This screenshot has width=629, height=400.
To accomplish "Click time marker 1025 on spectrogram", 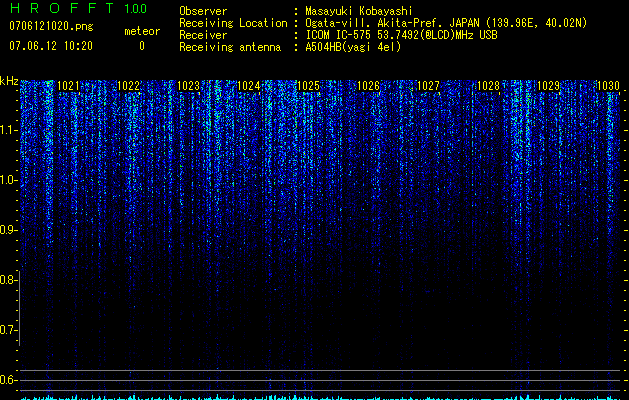I will point(308,86).
